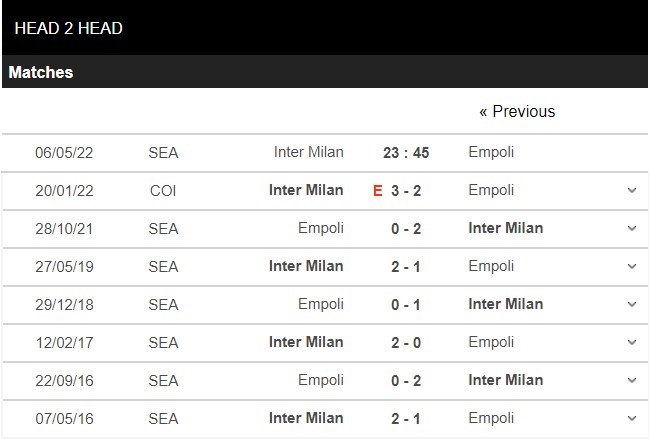The width and height of the screenshot is (650, 446).
Task: Select home team Empoli on 29/12/18
Action: 320,304
